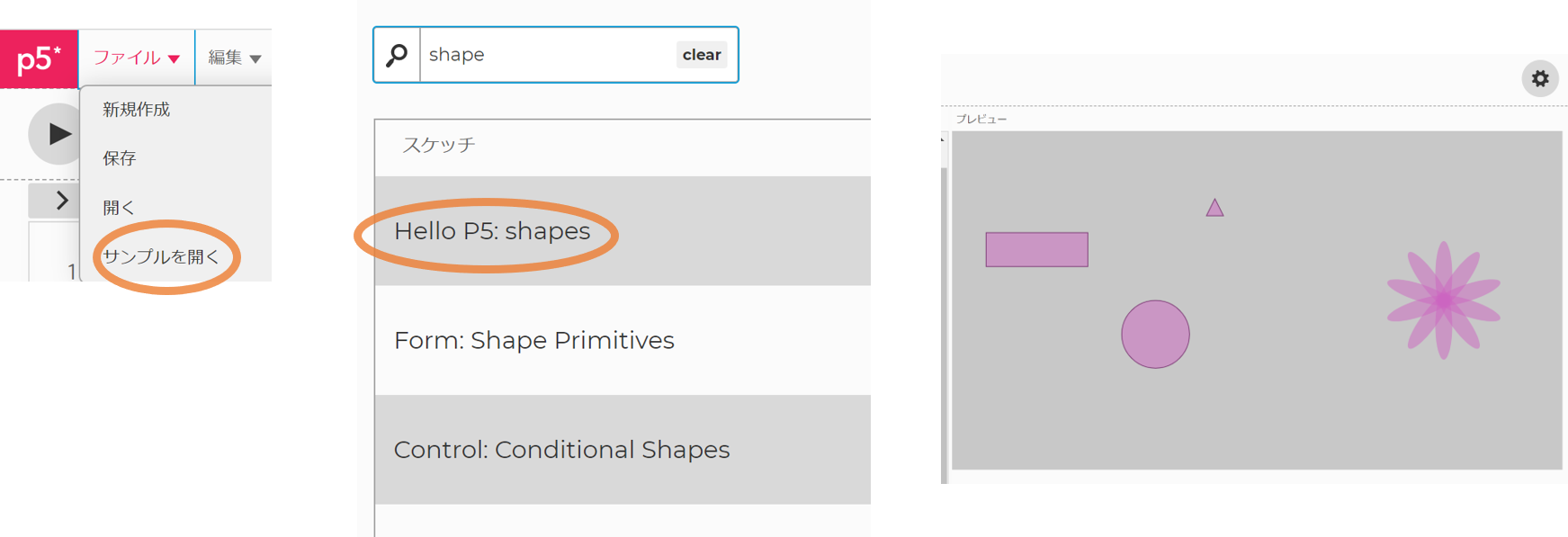Click the p5* logo icon

click(39, 58)
